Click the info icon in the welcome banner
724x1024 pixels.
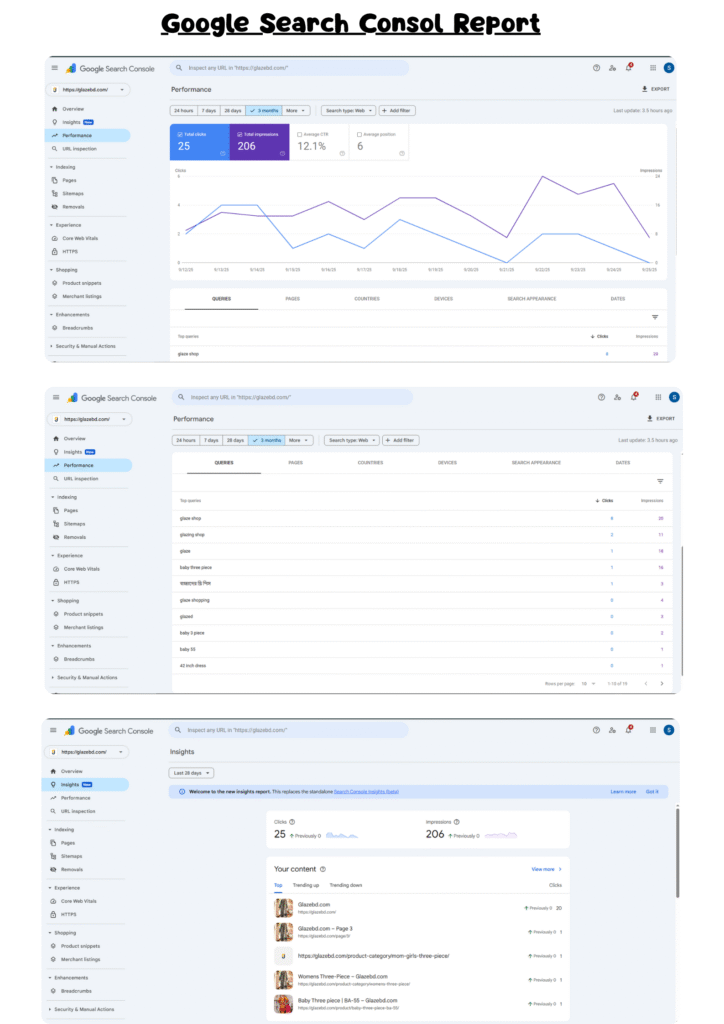181,791
